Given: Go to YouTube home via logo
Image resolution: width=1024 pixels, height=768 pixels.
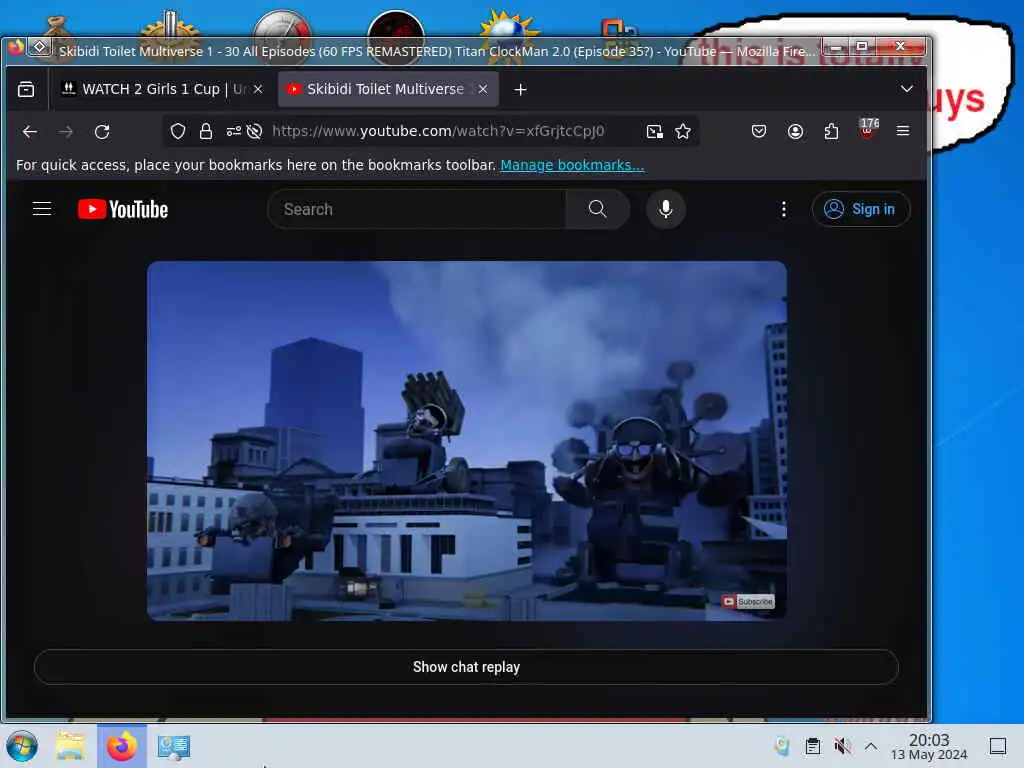Looking at the screenshot, I should (123, 209).
